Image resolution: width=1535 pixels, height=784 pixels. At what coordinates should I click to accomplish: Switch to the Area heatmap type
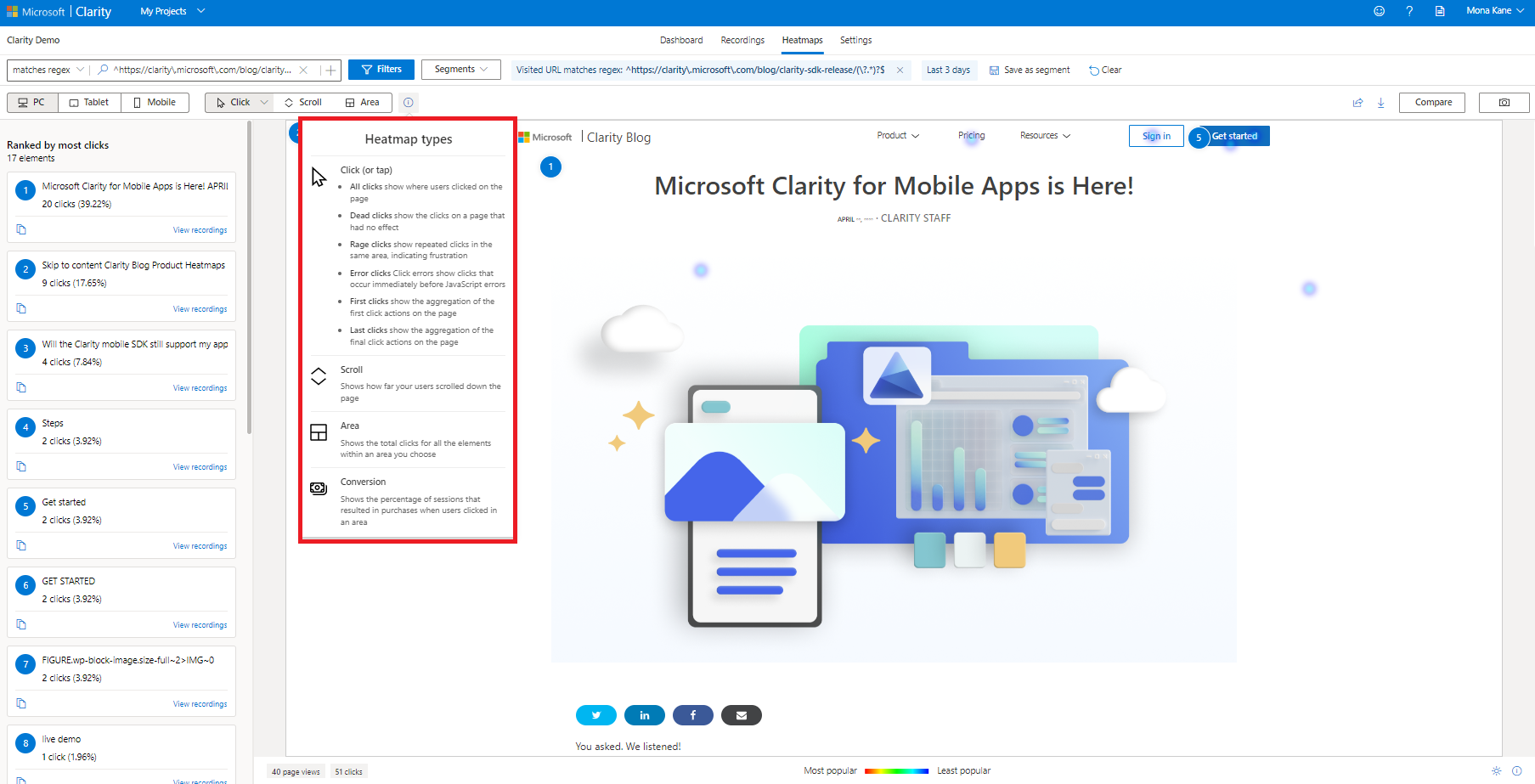[363, 102]
